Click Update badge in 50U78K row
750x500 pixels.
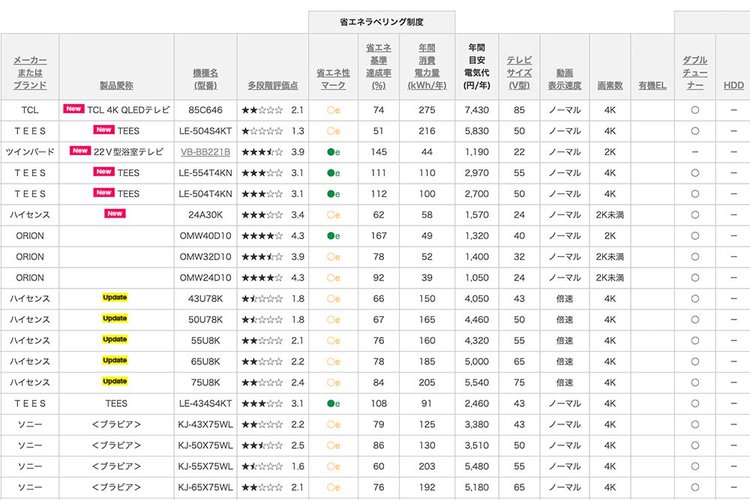pyautogui.click(x=115, y=319)
